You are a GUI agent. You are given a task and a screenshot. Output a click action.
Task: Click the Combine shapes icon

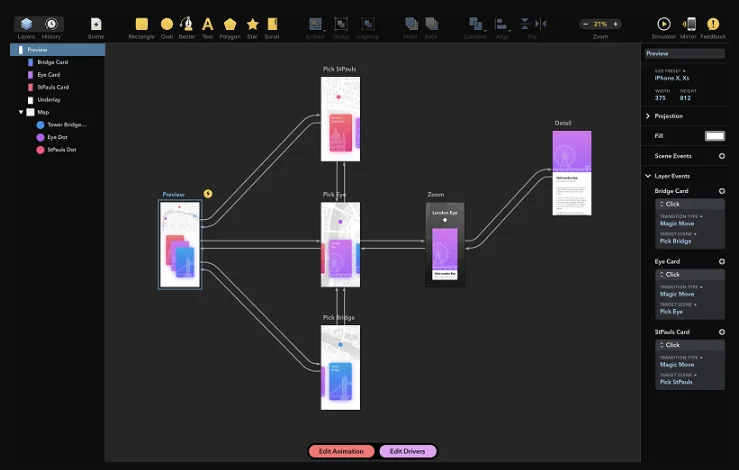pos(475,24)
